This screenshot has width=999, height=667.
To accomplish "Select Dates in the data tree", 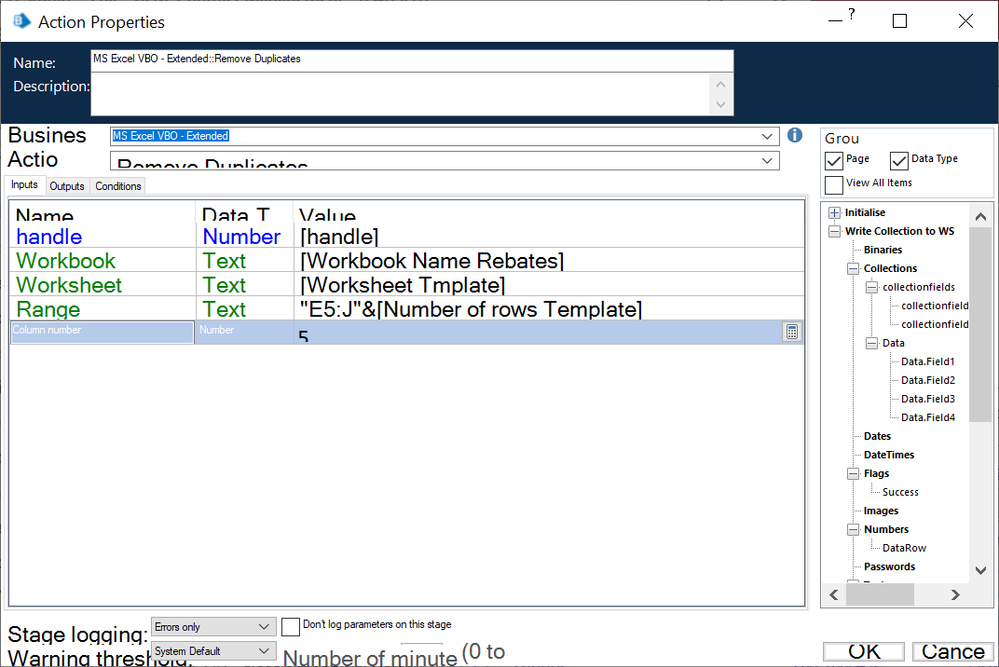I will click(x=877, y=436).
